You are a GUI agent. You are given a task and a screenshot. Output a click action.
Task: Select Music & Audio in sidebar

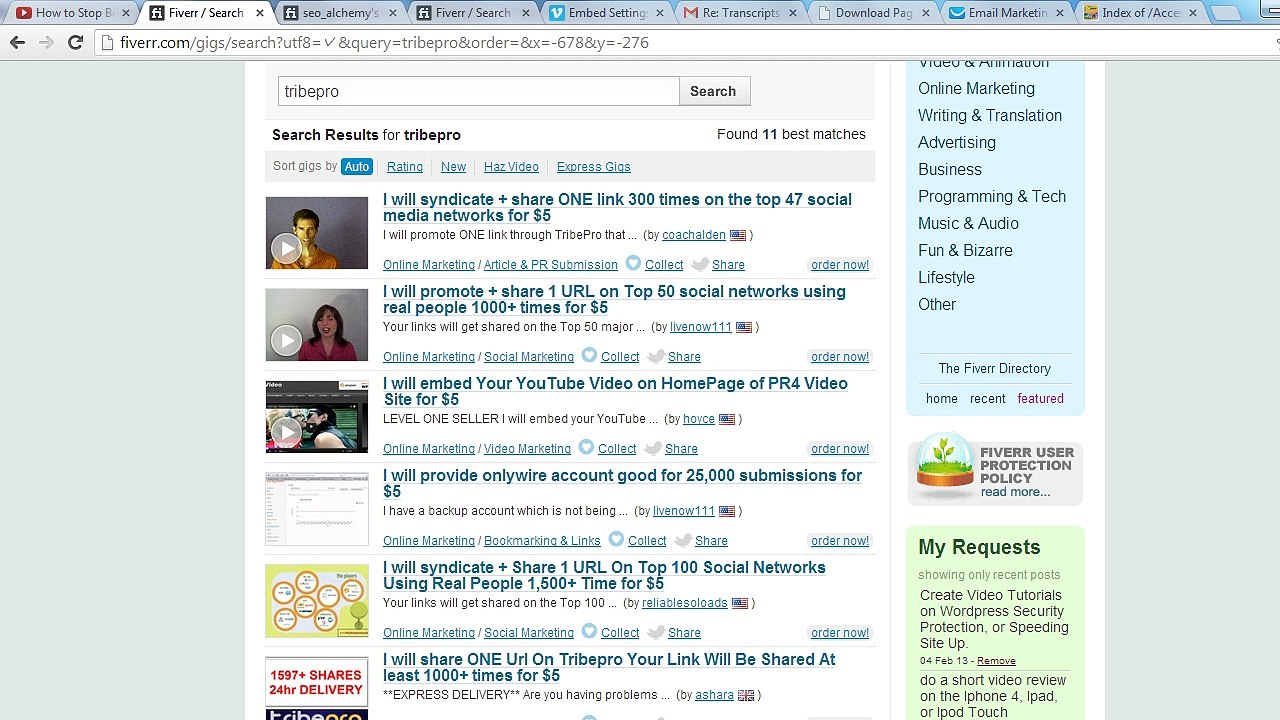[x=968, y=223]
